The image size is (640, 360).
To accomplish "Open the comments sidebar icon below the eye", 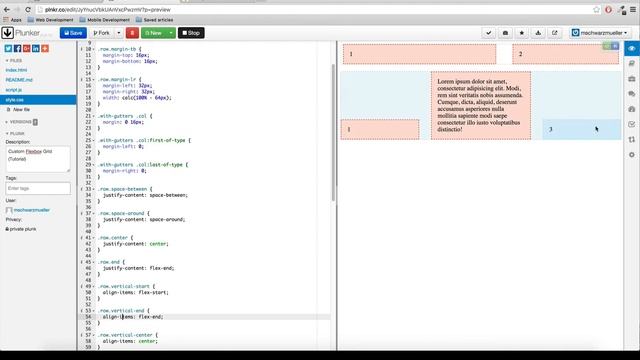I will (632, 63).
